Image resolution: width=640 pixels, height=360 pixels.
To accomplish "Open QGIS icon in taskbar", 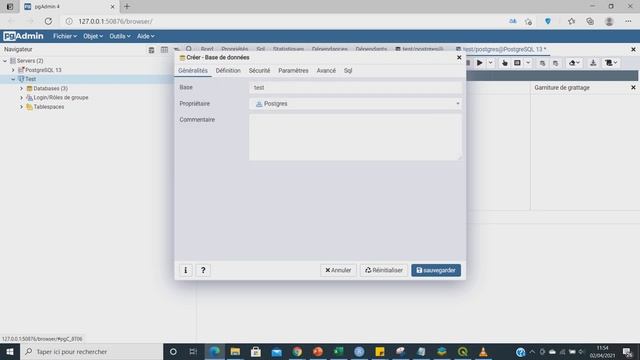I will [462, 351].
